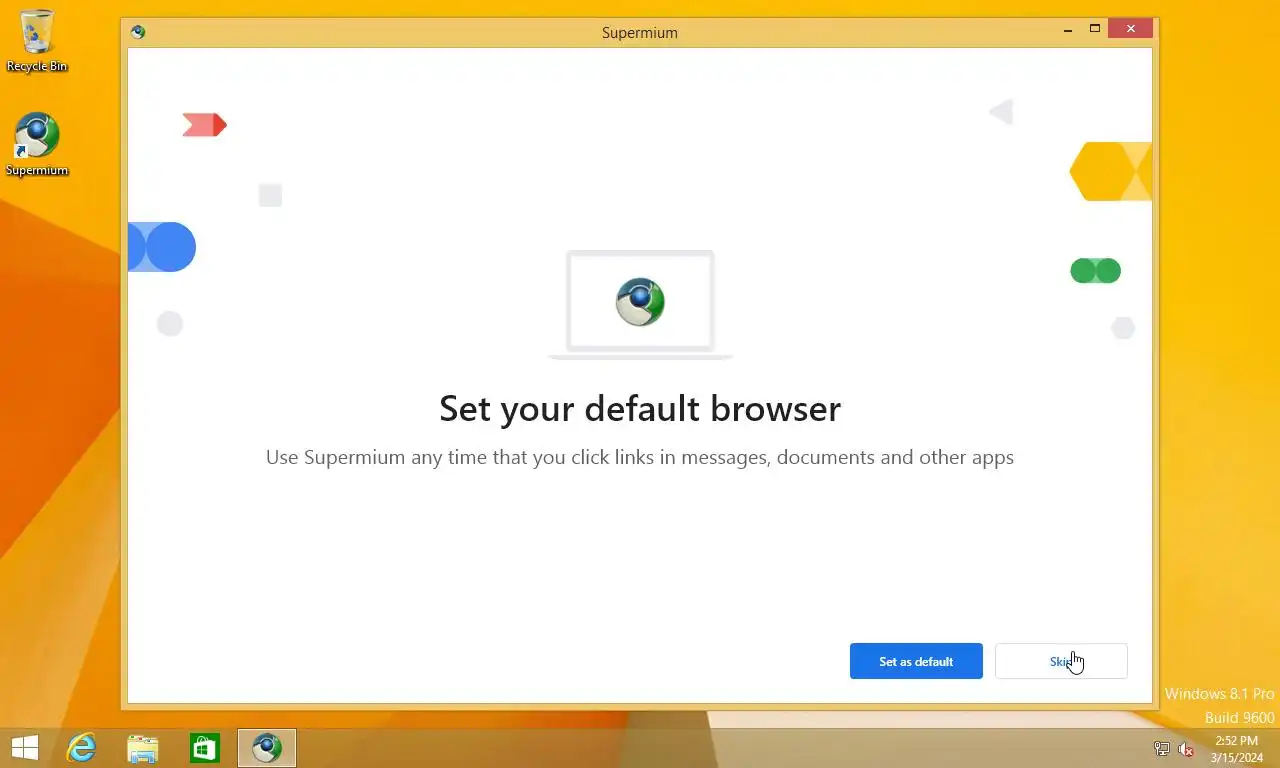
Task: Open the Recycle Bin desktop icon
Action: tap(37, 41)
